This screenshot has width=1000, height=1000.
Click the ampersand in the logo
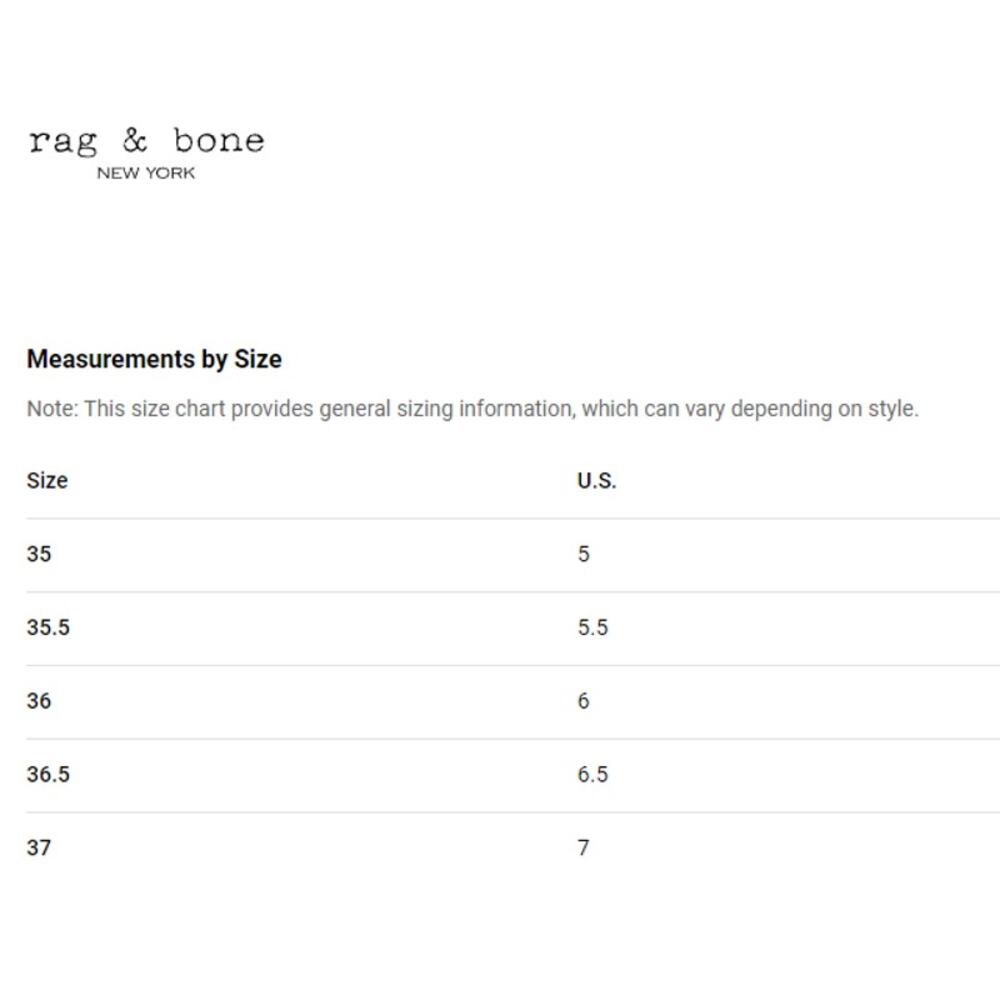point(135,140)
